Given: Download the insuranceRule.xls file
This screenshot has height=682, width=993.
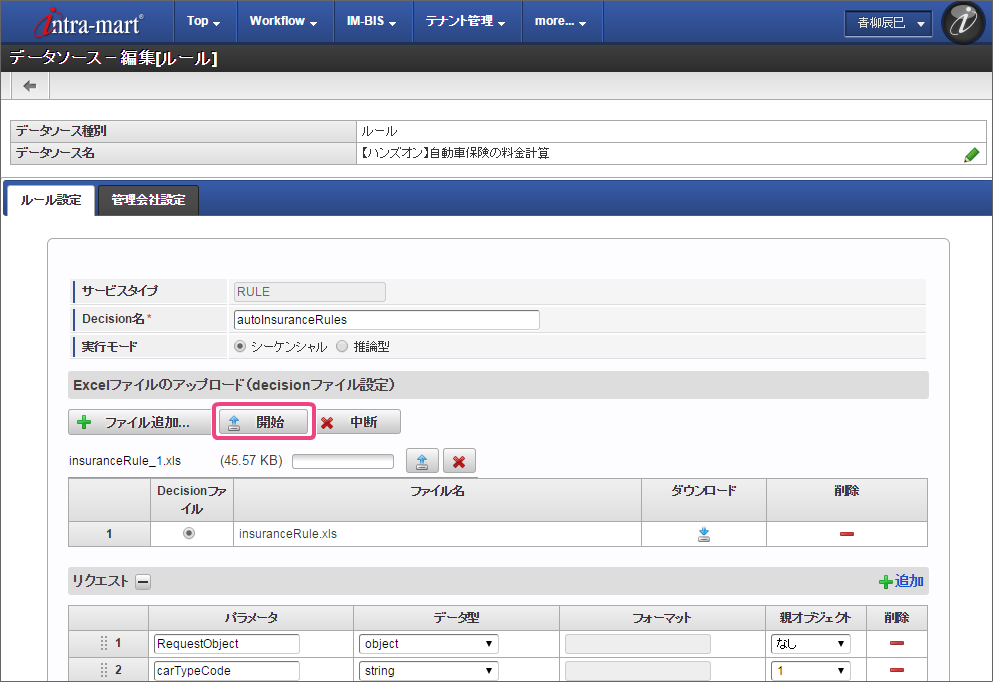Looking at the screenshot, I should click(x=704, y=534).
